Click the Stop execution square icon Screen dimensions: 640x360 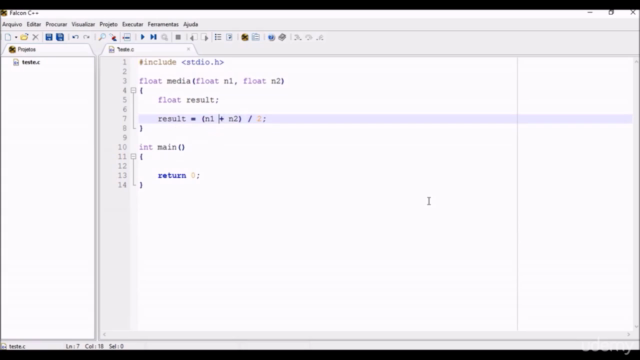pos(178,37)
